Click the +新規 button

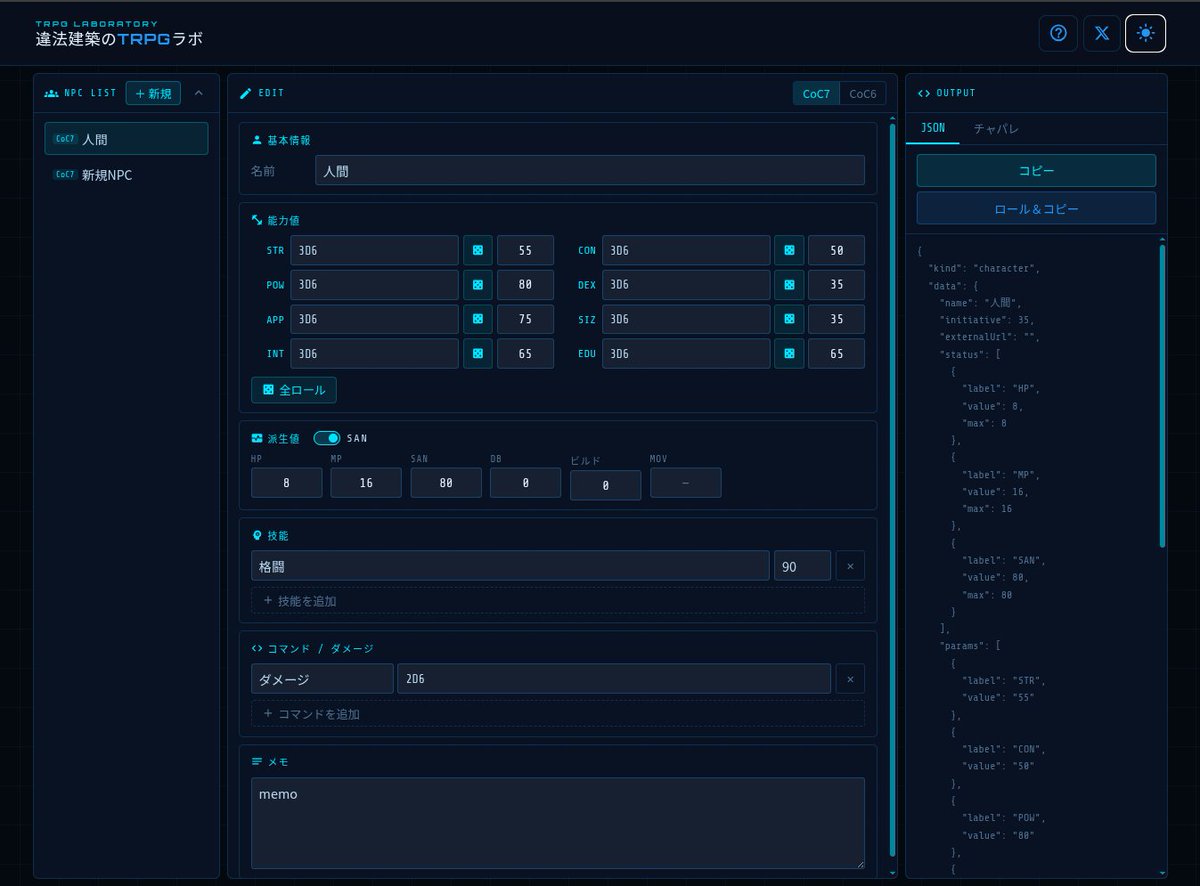pyautogui.click(x=153, y=94)
